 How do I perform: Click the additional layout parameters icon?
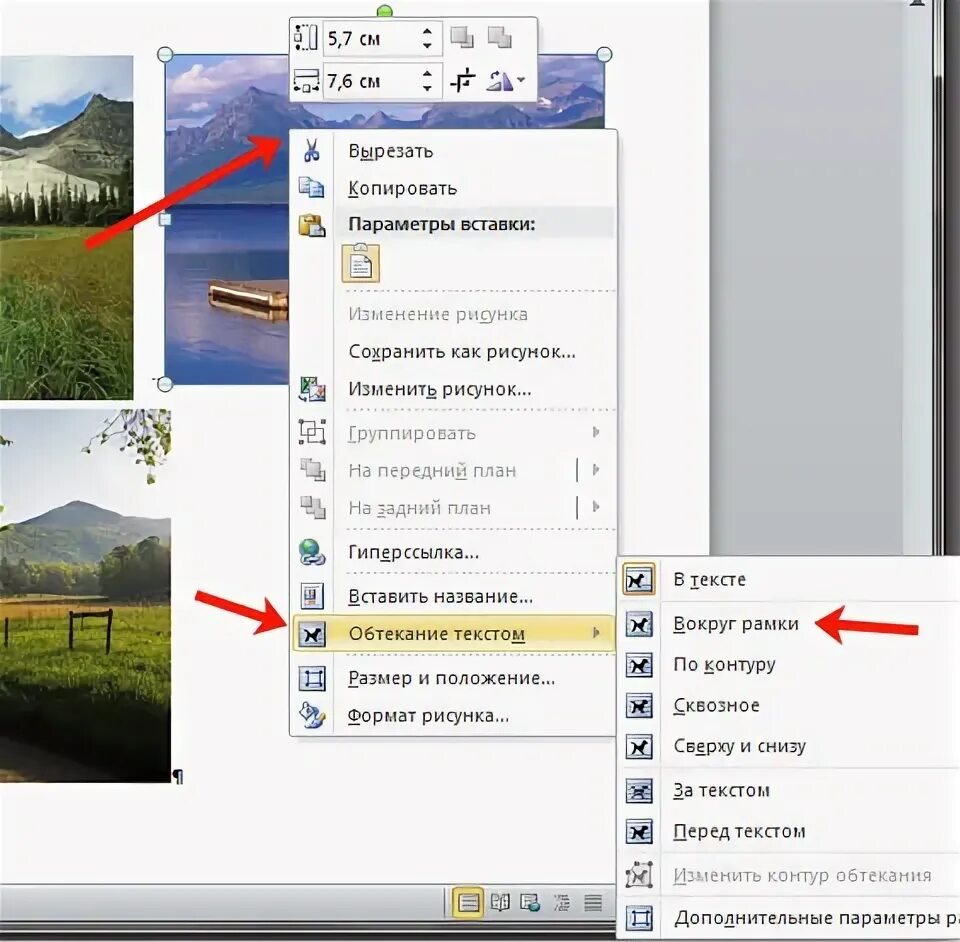(639, 918)
